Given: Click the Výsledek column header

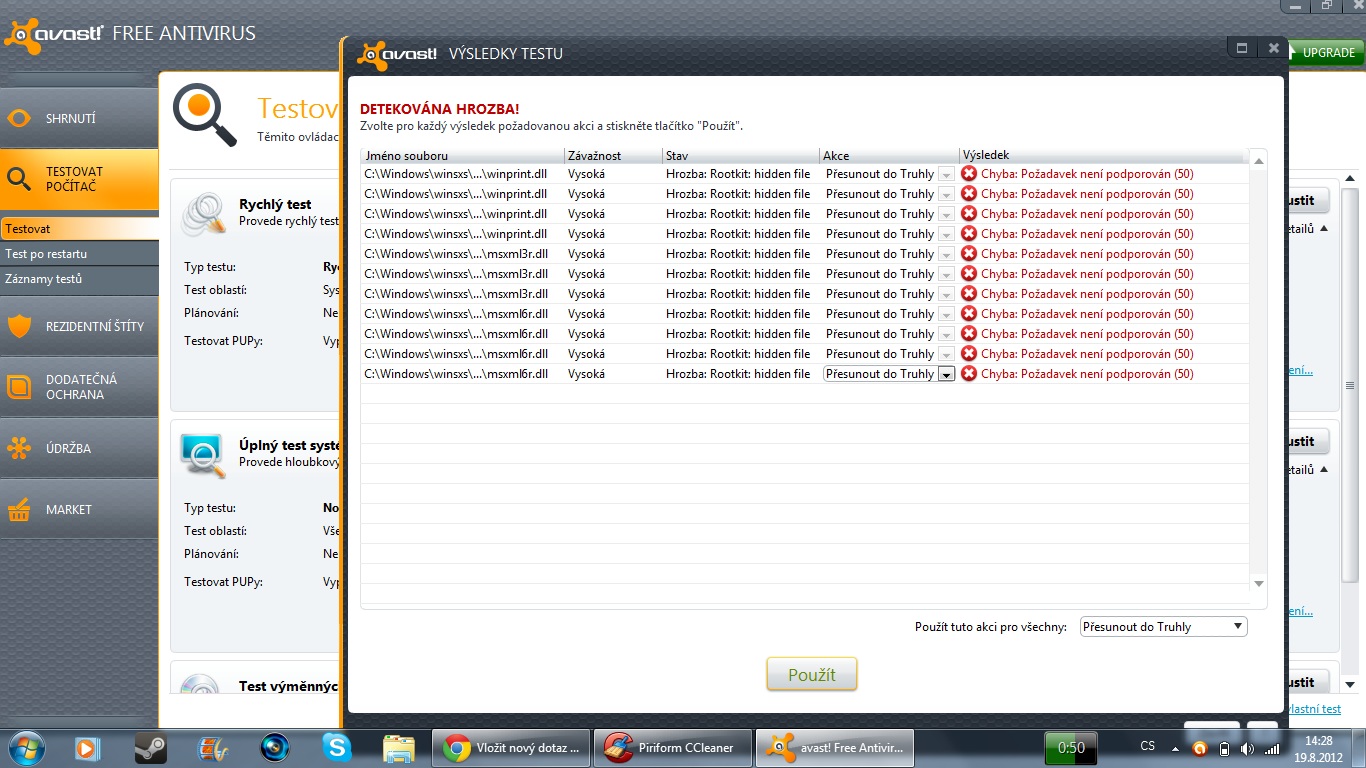Looking at the screenshot, I should click(x=1103, y=156).
